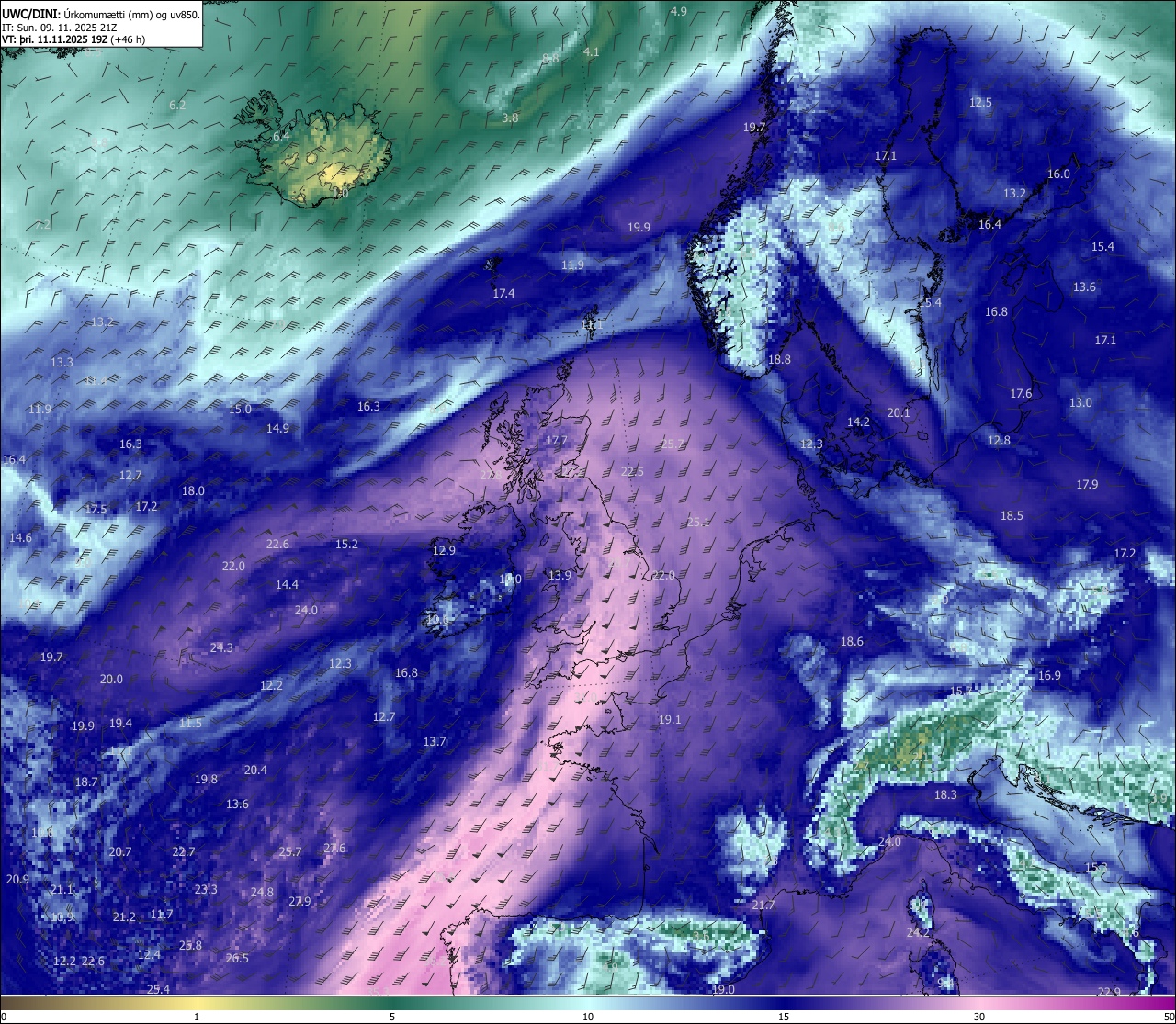Click the 20.4 map value
This screenshot has width=1176, height=1024.
pos(255,771)
